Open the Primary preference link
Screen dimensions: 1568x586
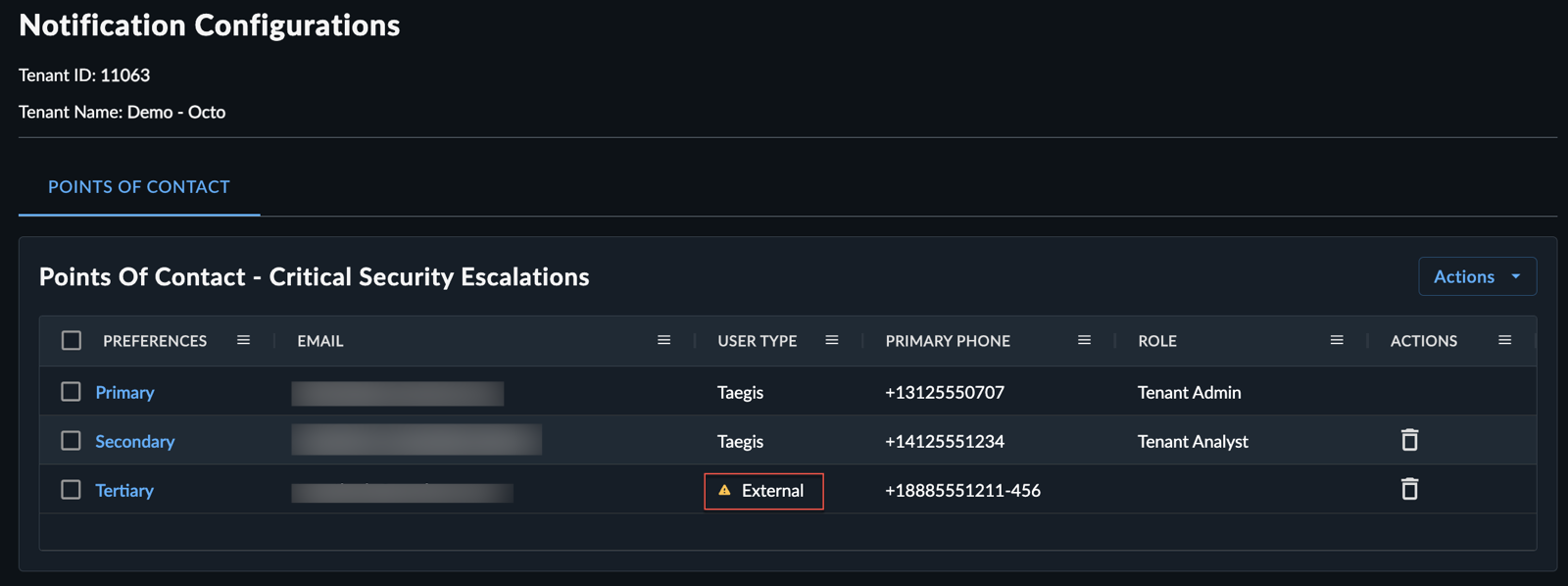coord(124,393)
